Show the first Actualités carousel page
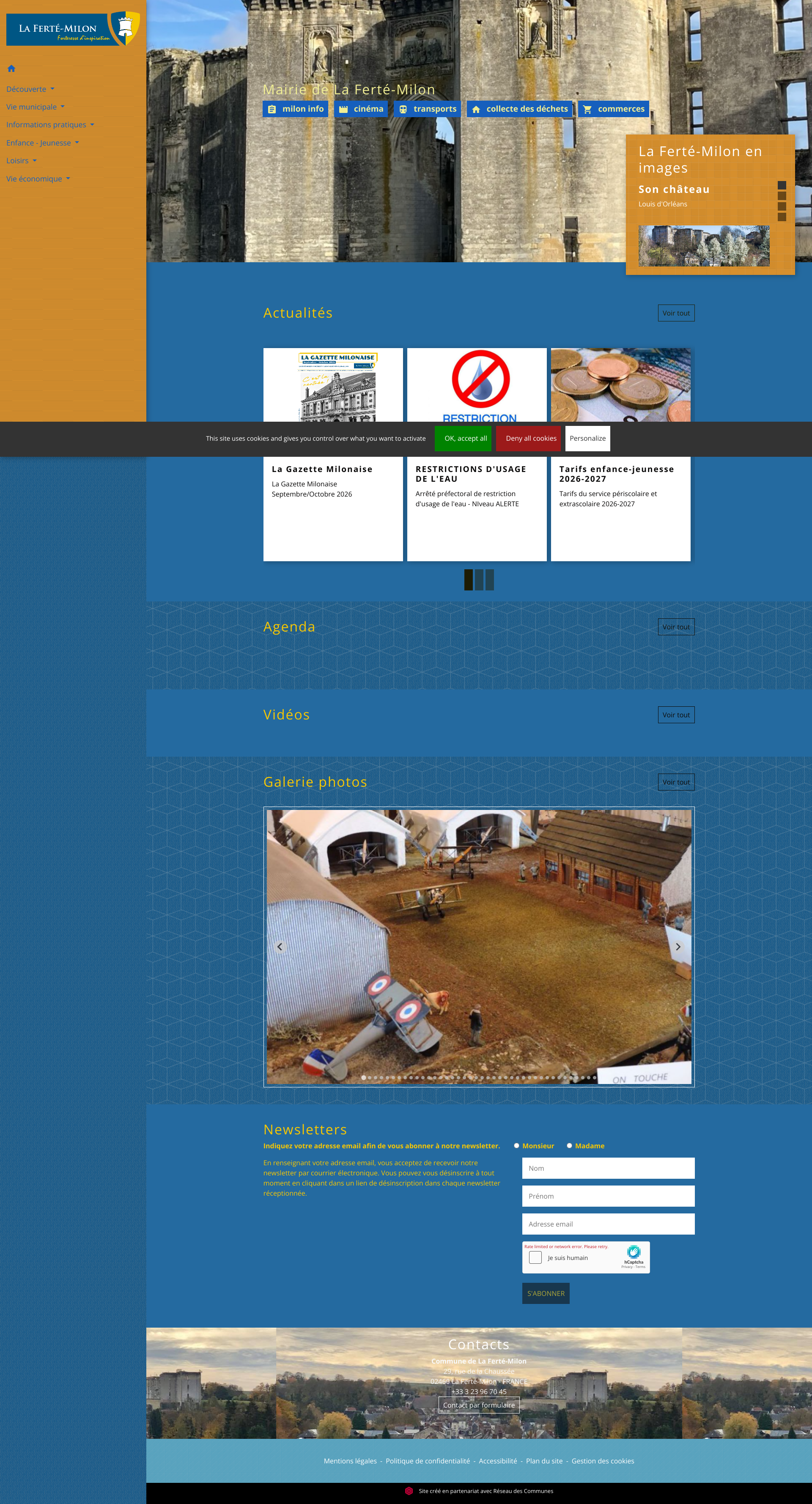Screen dimensions: 812x1504 pyautogui.click(x=468, y=580)
